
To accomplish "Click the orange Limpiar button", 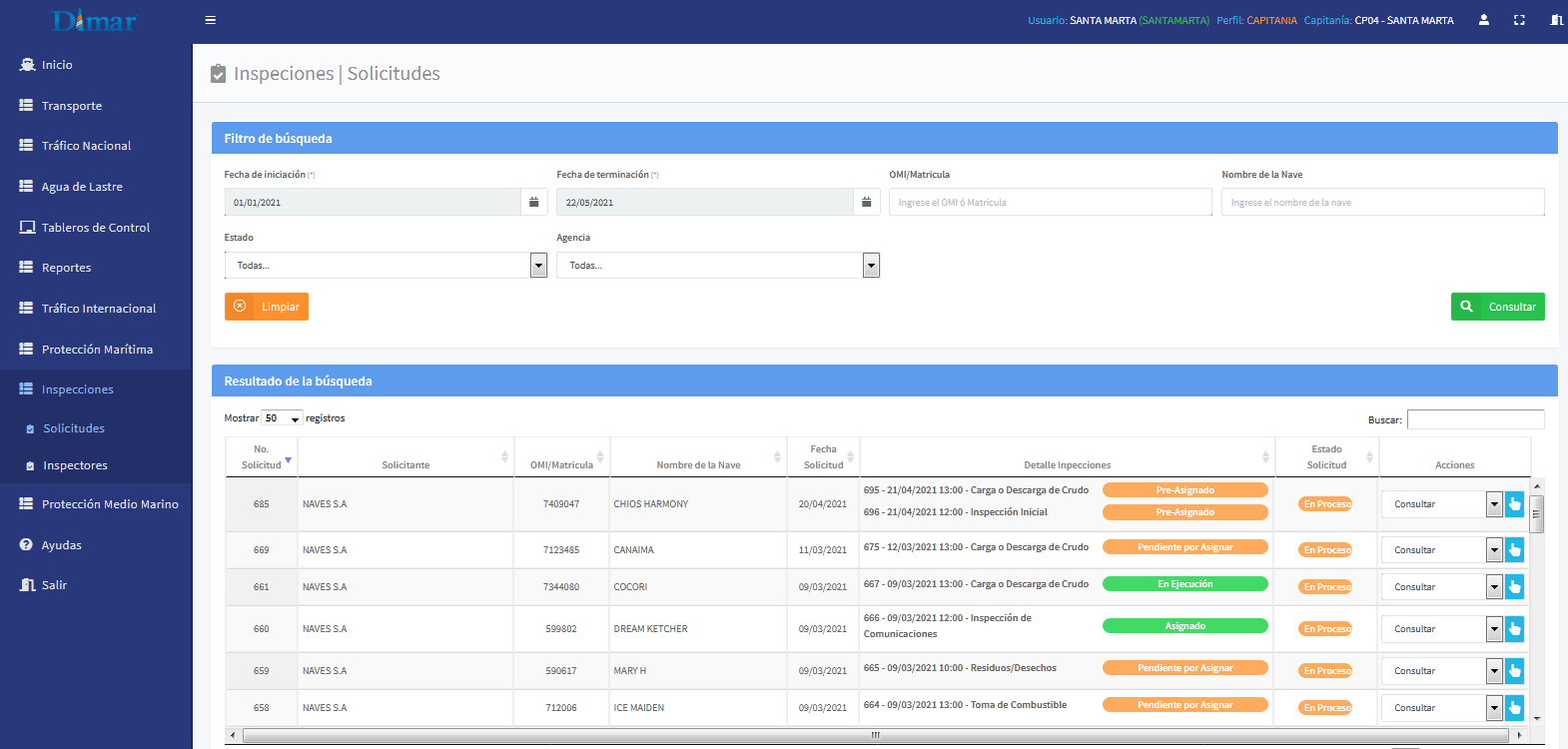I will pos(267,307).
